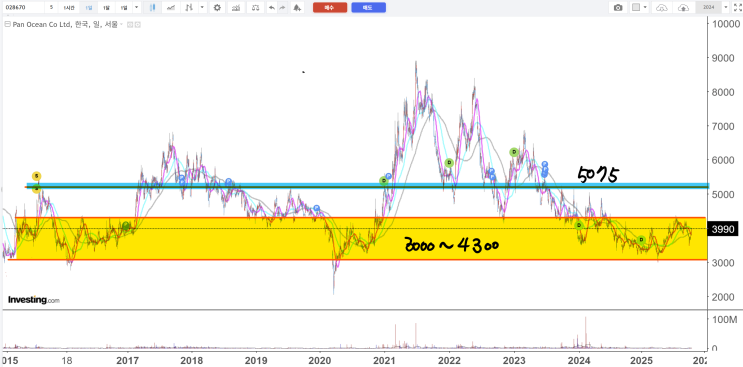
Task: Click the 2024 saved layout name
Action: (708, 8)
